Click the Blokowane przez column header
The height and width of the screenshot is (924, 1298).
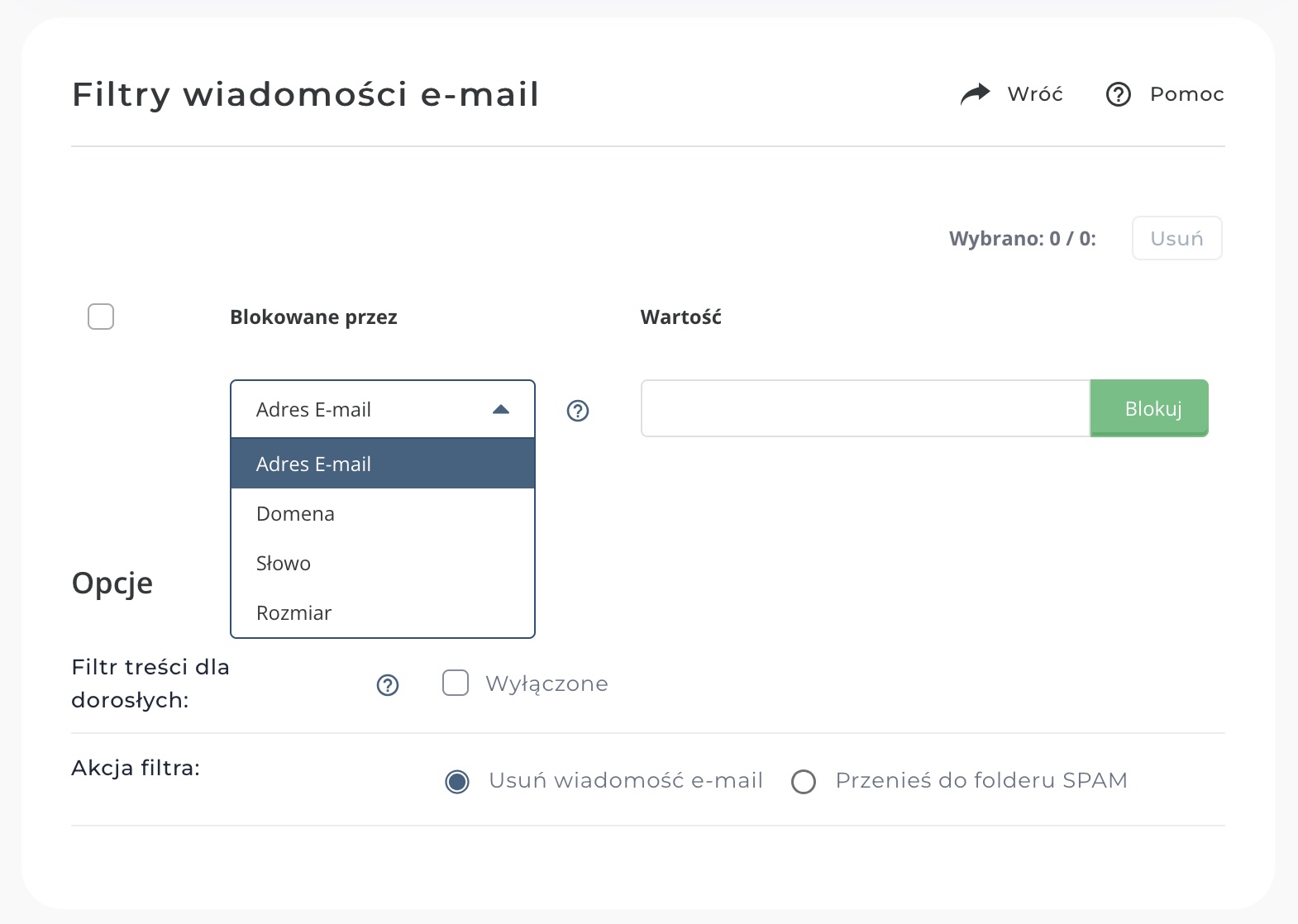[314, 317]
